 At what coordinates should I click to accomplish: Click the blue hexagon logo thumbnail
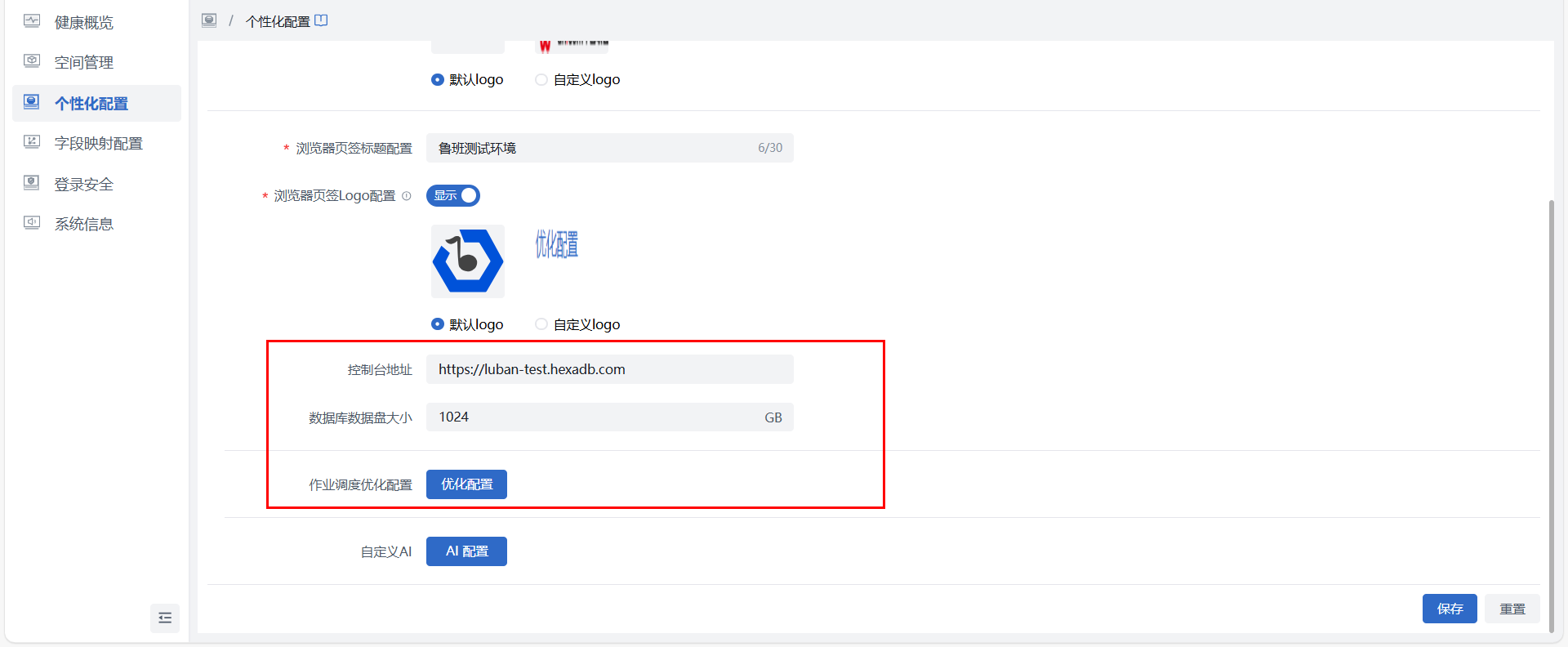click(x=468, y=261)
